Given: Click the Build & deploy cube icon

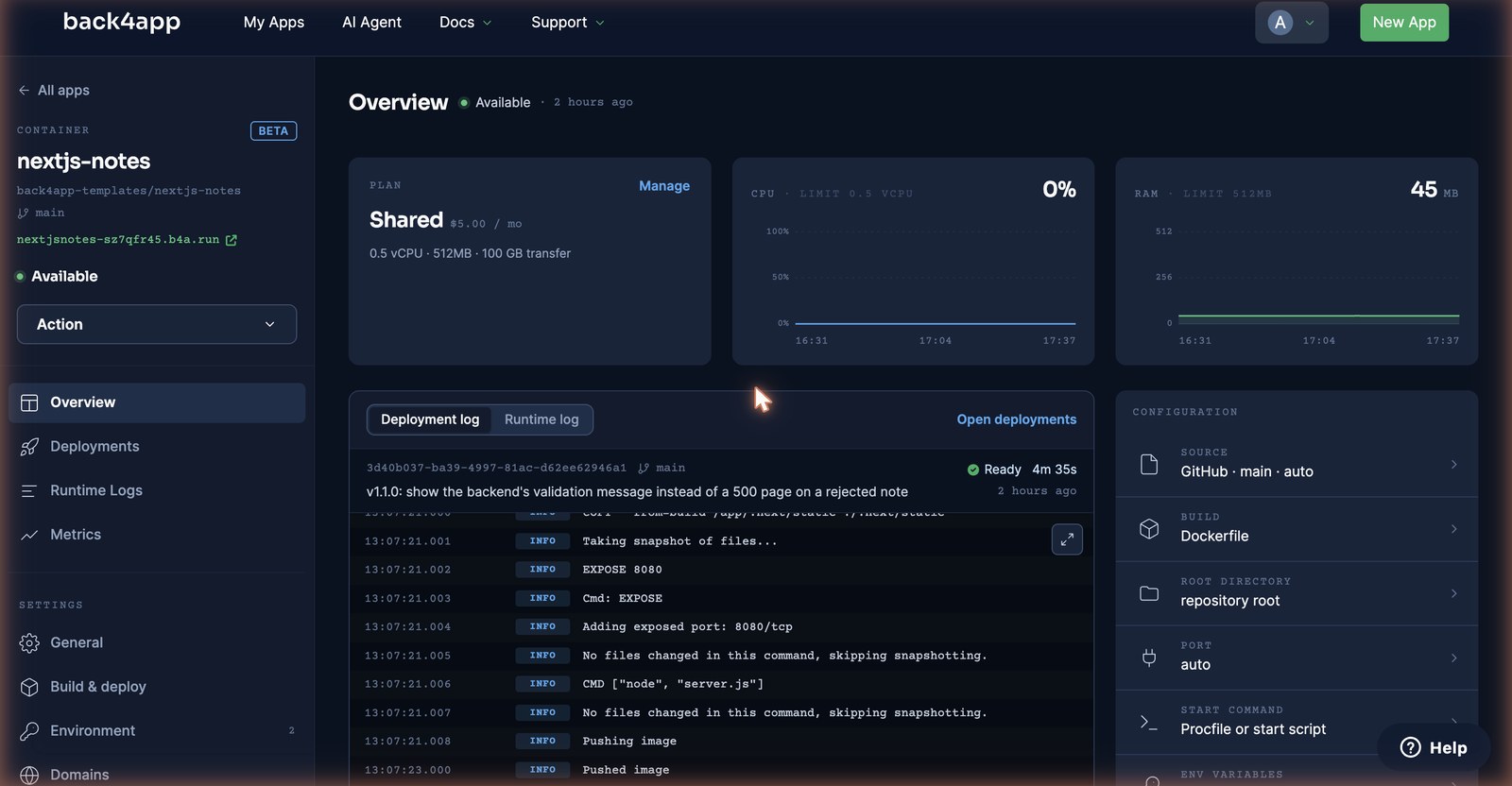Looking at the screenshot, I should 29,687.
